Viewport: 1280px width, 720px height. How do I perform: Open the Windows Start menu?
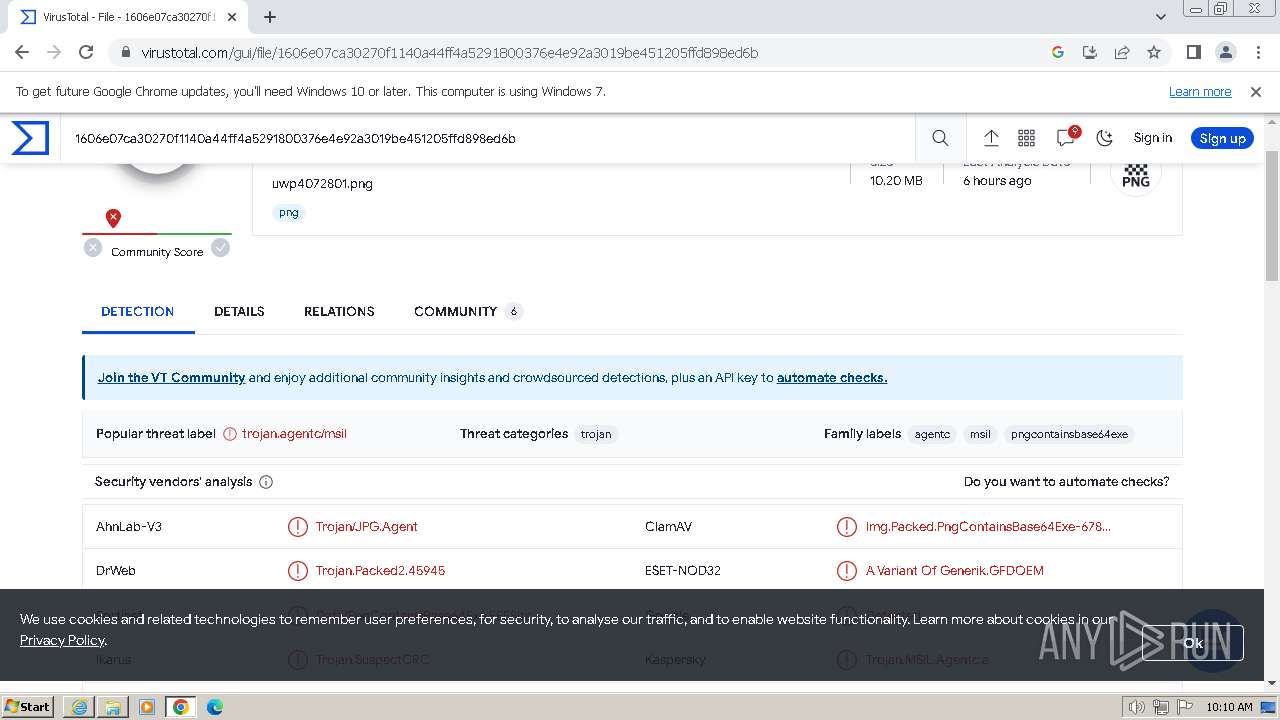tap(28, 707)
